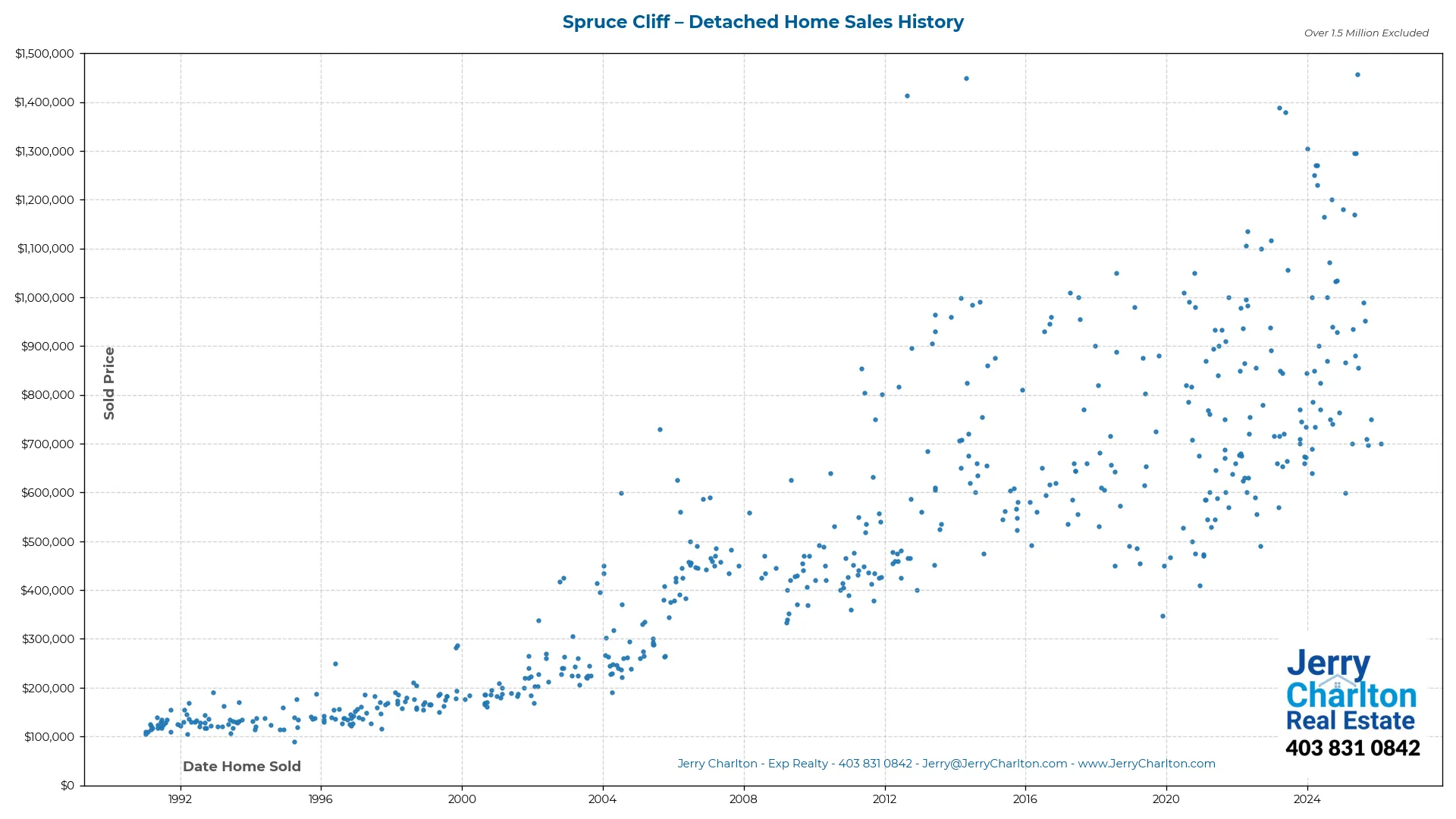Click the $1,450,000 outlier dot near 2014

pyautogui.click(x=966, y=78)
